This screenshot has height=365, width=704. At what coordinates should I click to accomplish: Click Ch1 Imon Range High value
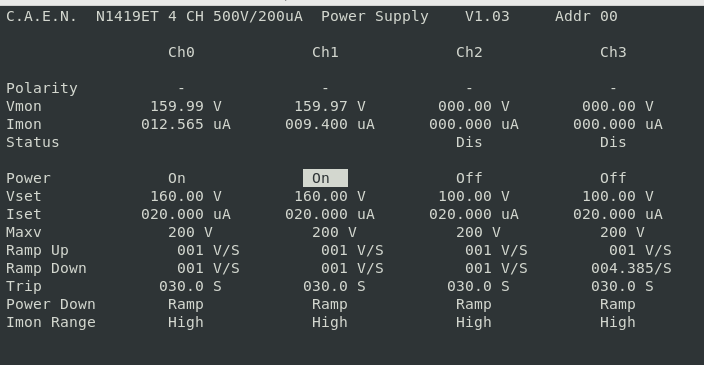click(330, 323)
